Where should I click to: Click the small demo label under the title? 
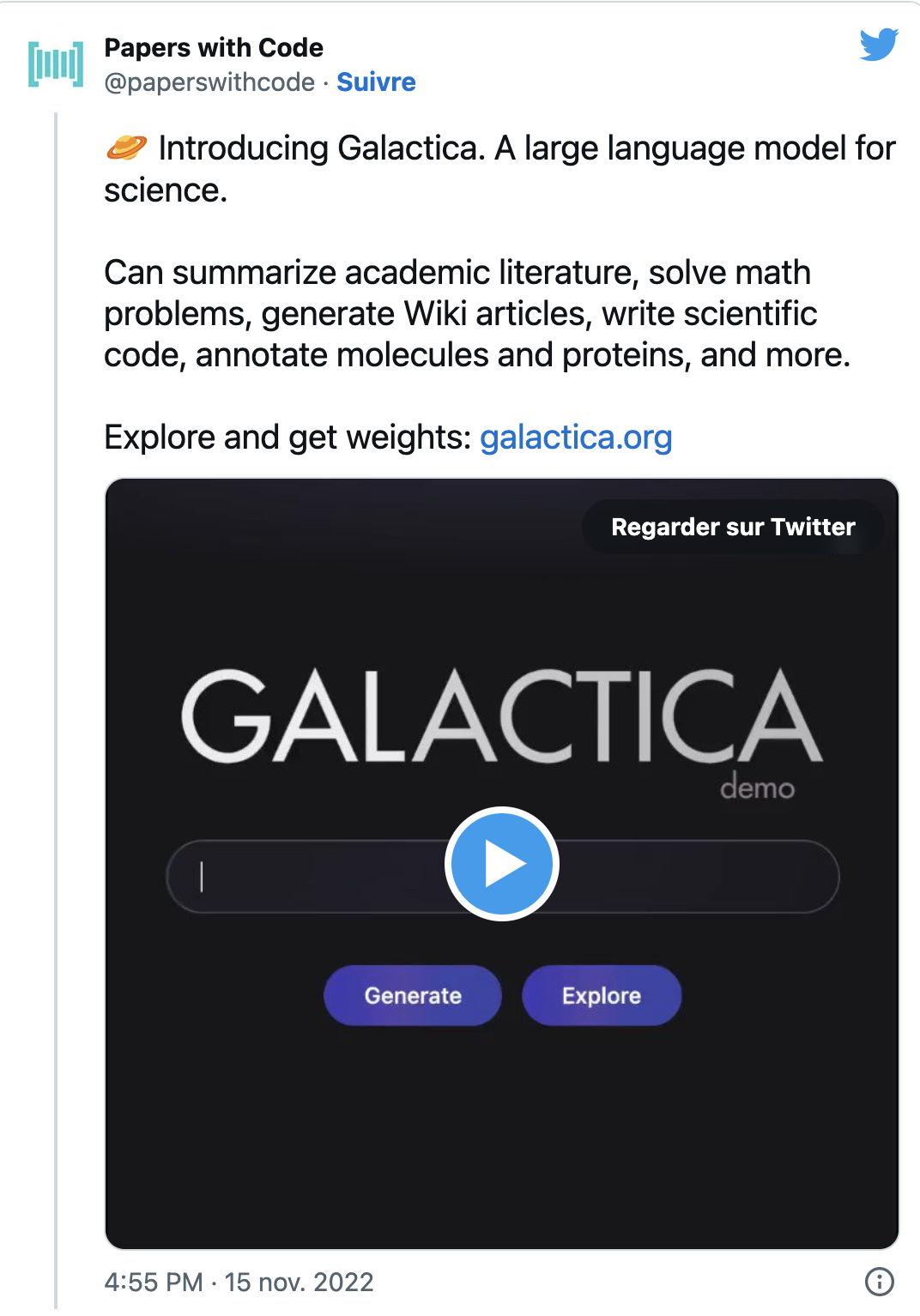click(x=757, y=787)
